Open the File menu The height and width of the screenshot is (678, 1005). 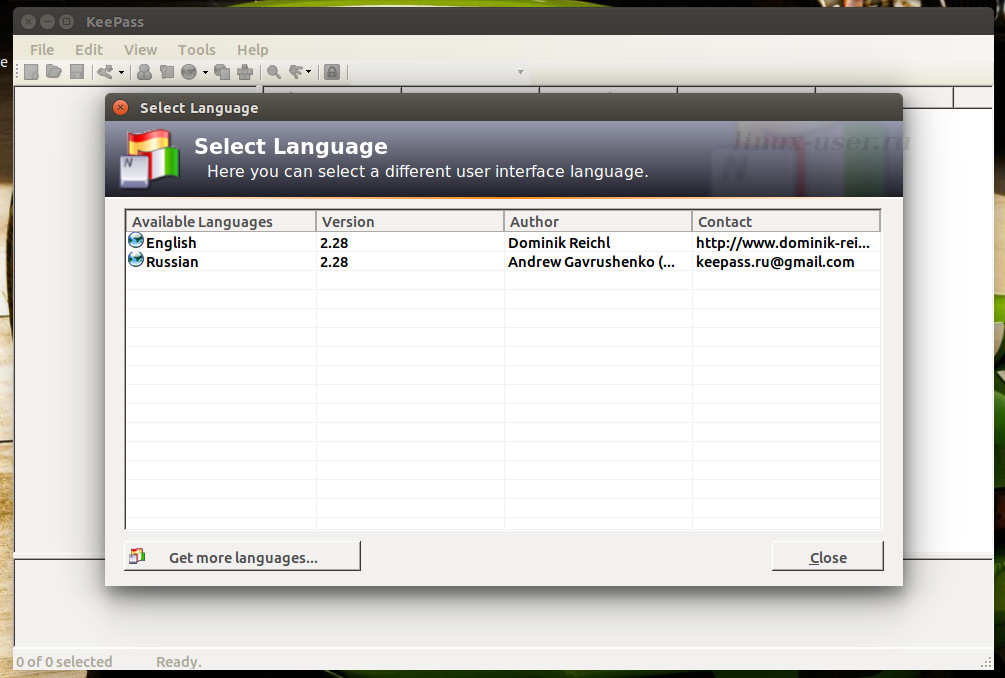point(42,49)
